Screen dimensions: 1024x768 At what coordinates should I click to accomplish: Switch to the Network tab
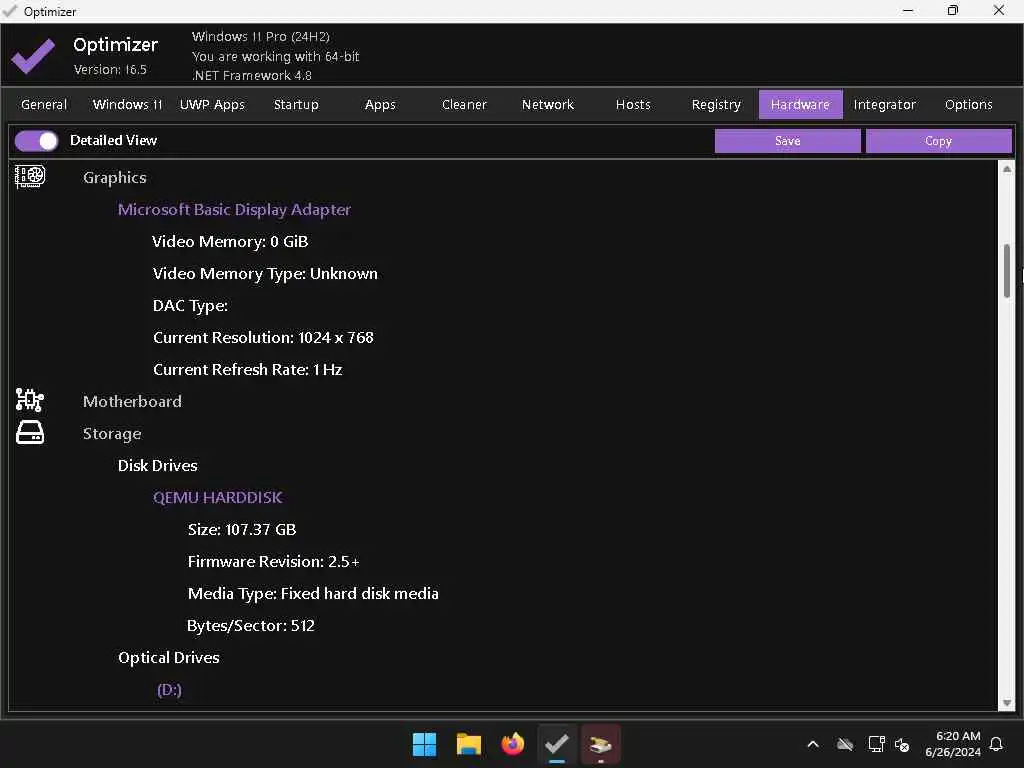click(x=548, y=104)
